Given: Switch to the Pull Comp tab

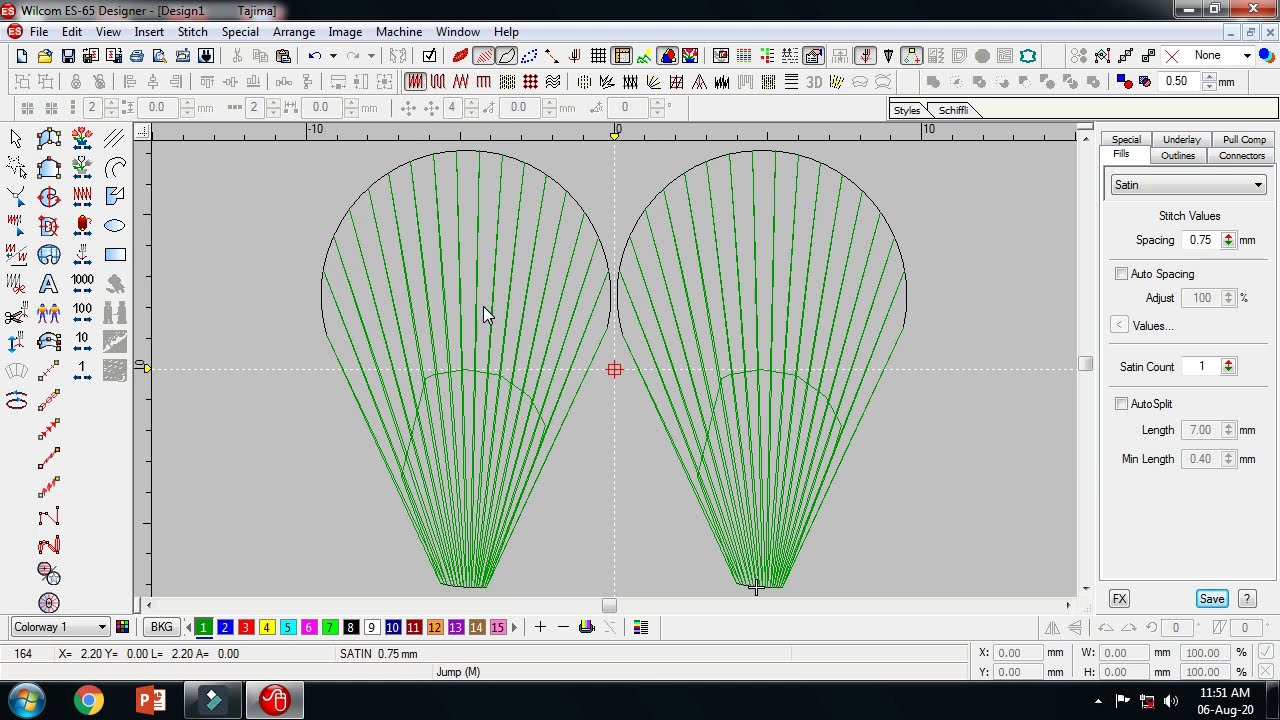Looking at the screenshot, I should [1244, 140].
